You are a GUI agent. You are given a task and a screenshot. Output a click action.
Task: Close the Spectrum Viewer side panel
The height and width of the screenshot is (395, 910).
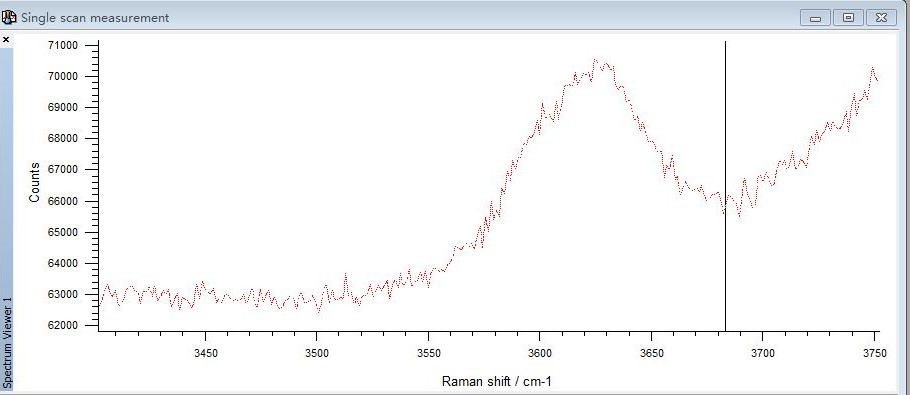6,40
